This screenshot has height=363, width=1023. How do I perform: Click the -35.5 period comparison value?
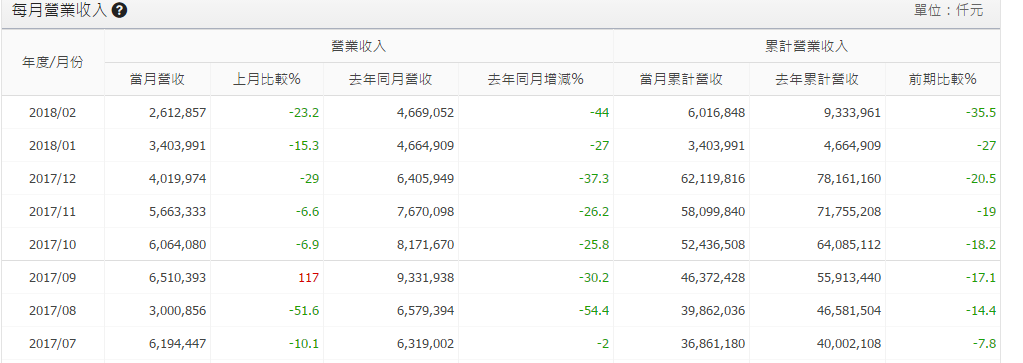(x=981, y=113)
